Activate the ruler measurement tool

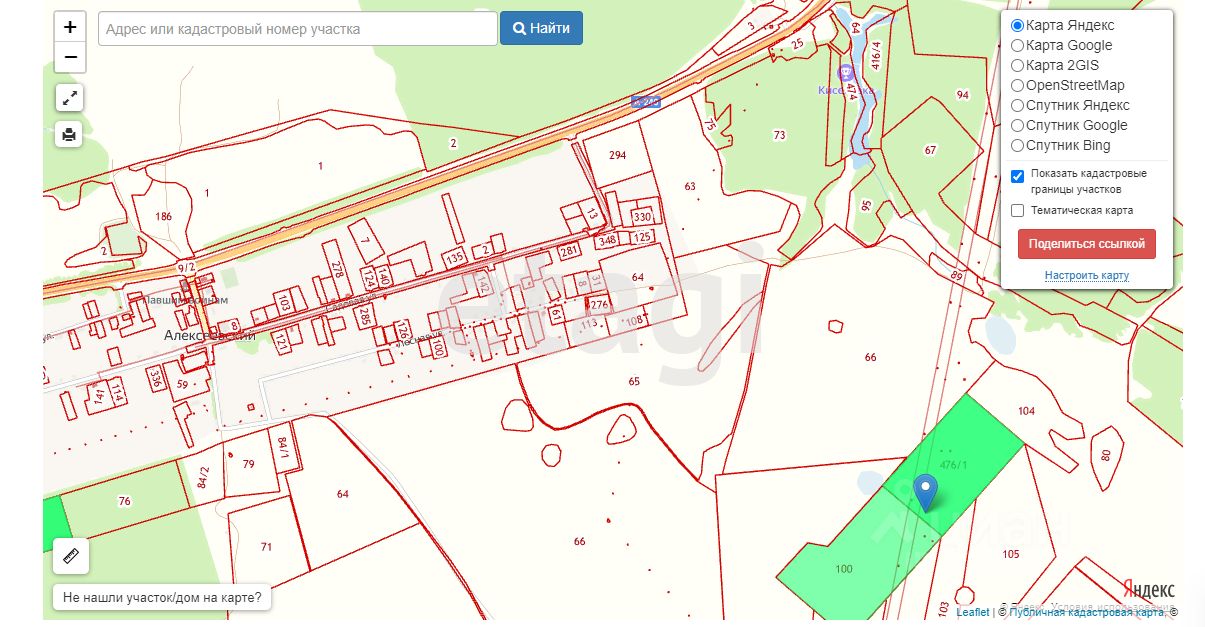click(x=71, y=555)
